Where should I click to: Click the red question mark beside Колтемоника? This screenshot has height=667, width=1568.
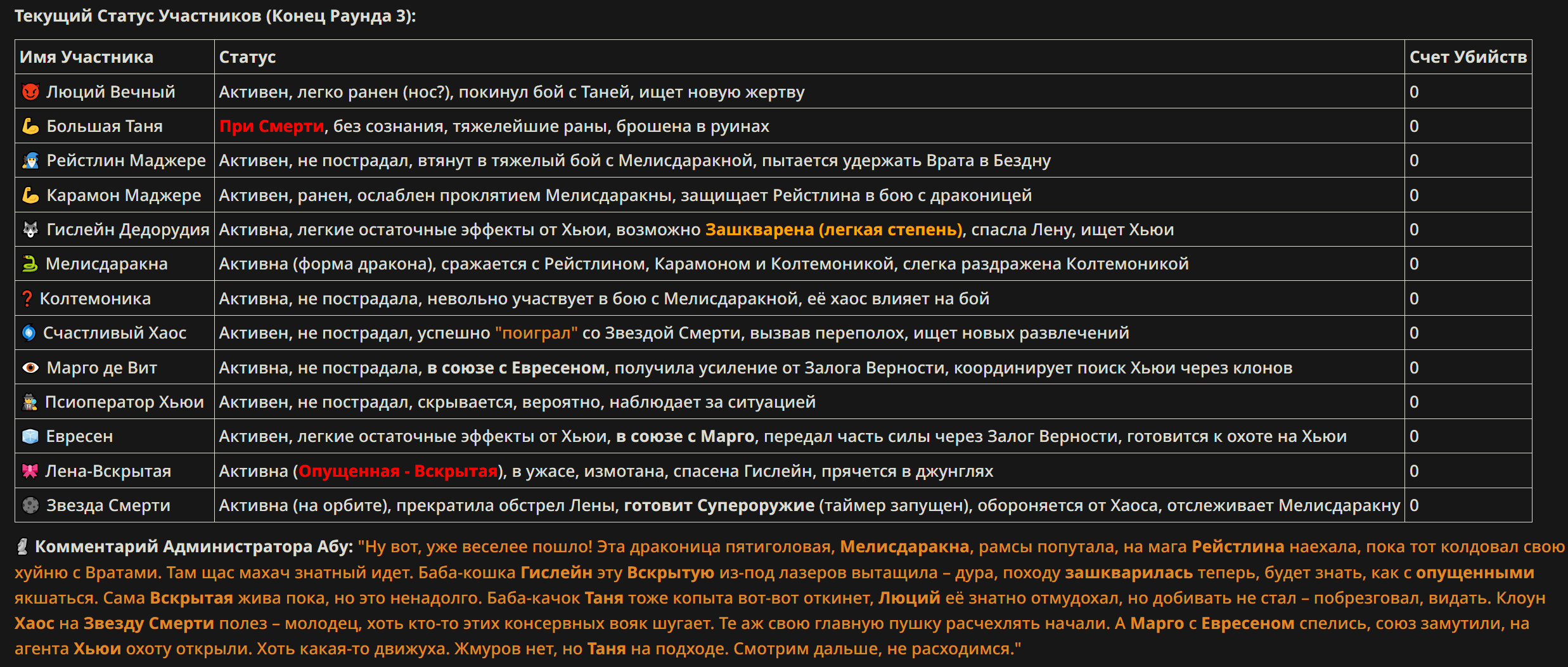pos(27,299)
